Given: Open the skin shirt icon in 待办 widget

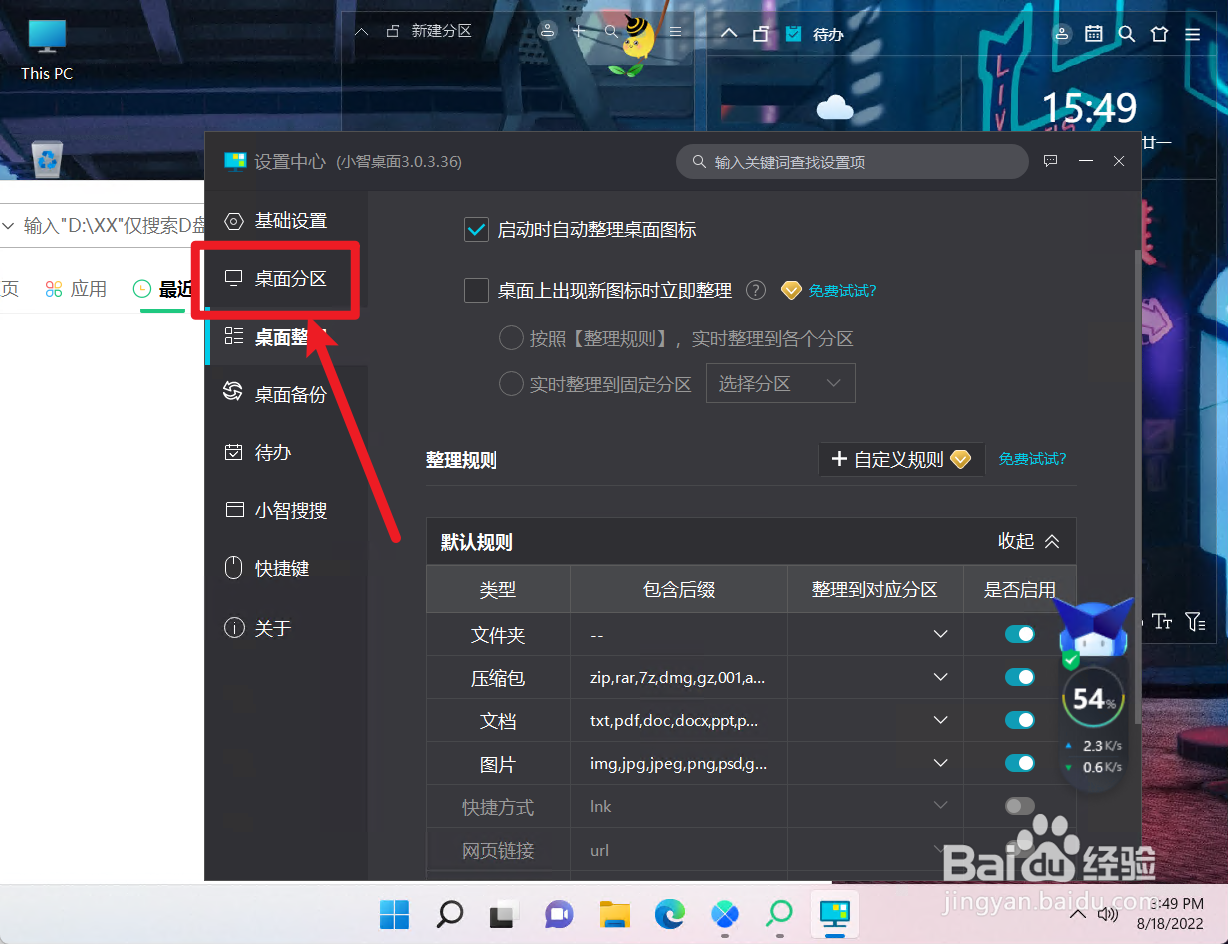Looking at the screenshot, I should coord(1160,34).
